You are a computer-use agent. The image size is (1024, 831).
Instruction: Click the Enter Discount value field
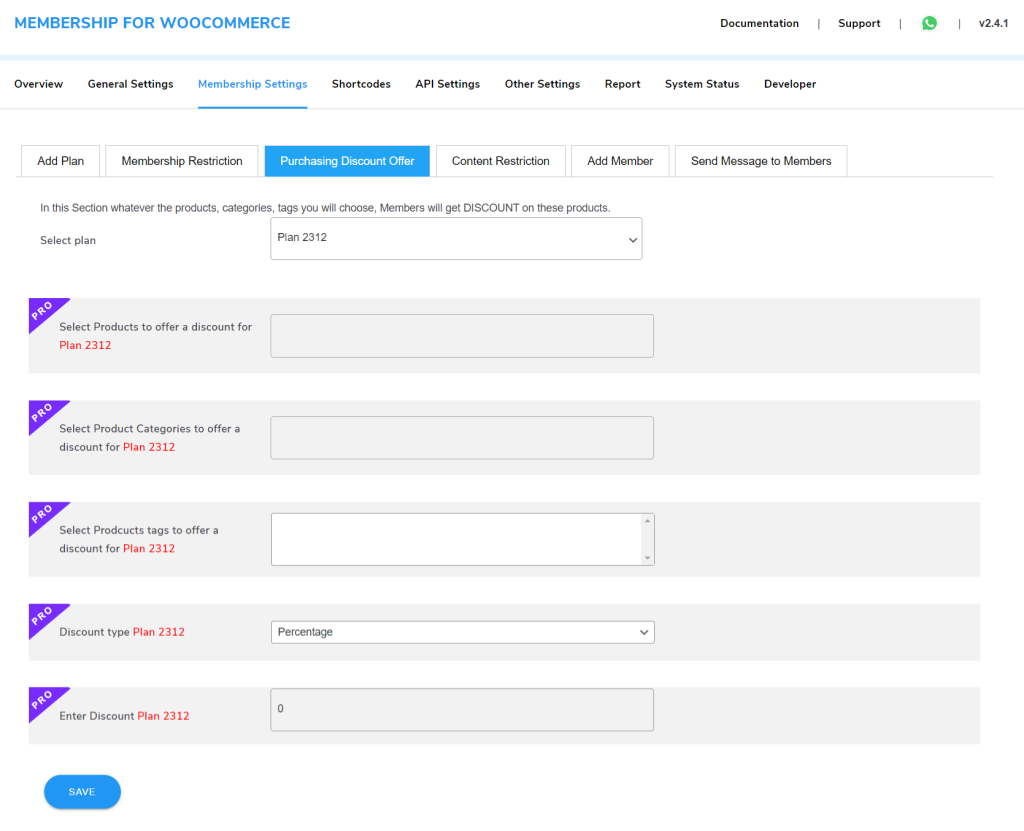[x=462, y=709]
